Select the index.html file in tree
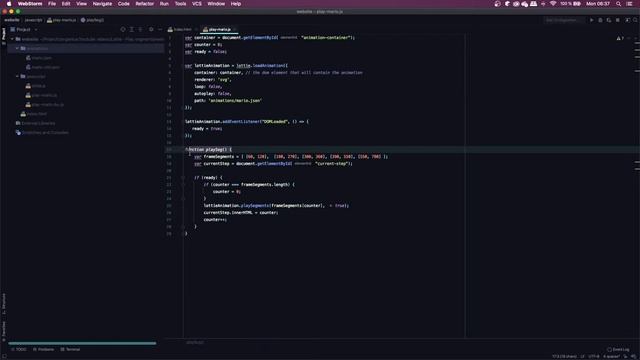 (x=34, y=114)
